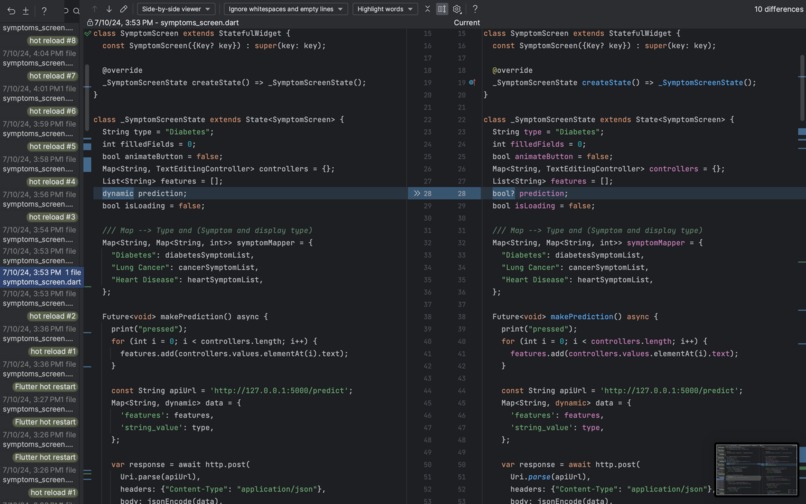Open diff settings gear icon
This screenshot has width=806, height=504.
click(x=456, y=9)
